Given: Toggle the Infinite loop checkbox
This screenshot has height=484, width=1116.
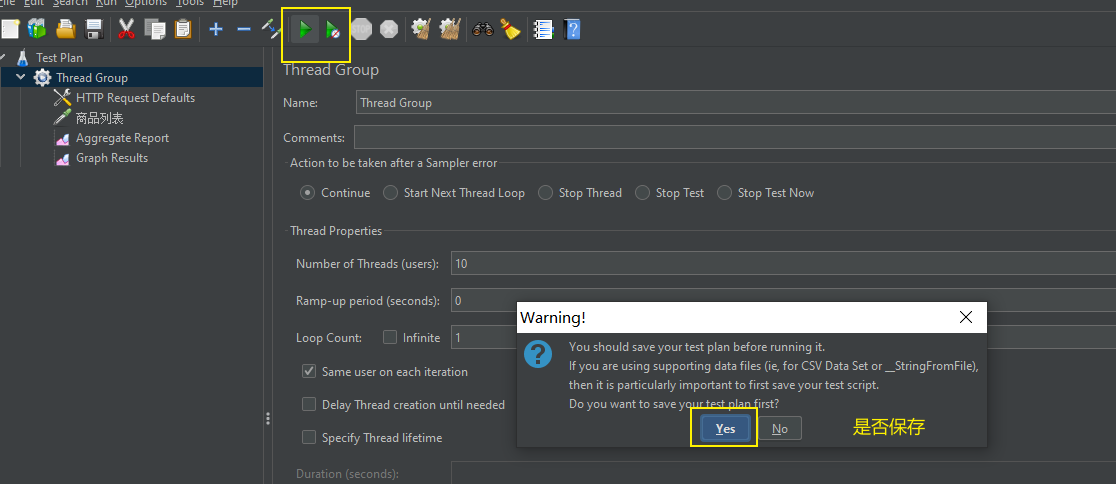Looking at the screenshot, I should pyautogui.click(x=389, y=337).
